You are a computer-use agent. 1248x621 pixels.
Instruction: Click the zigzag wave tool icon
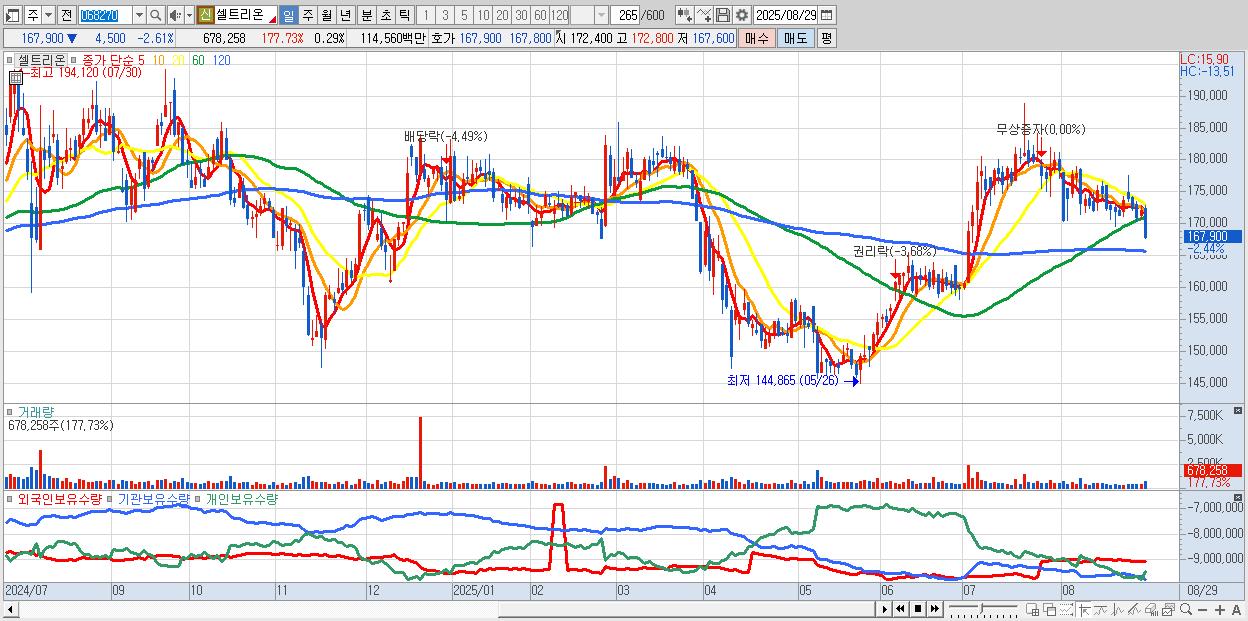click(1118, 610)
